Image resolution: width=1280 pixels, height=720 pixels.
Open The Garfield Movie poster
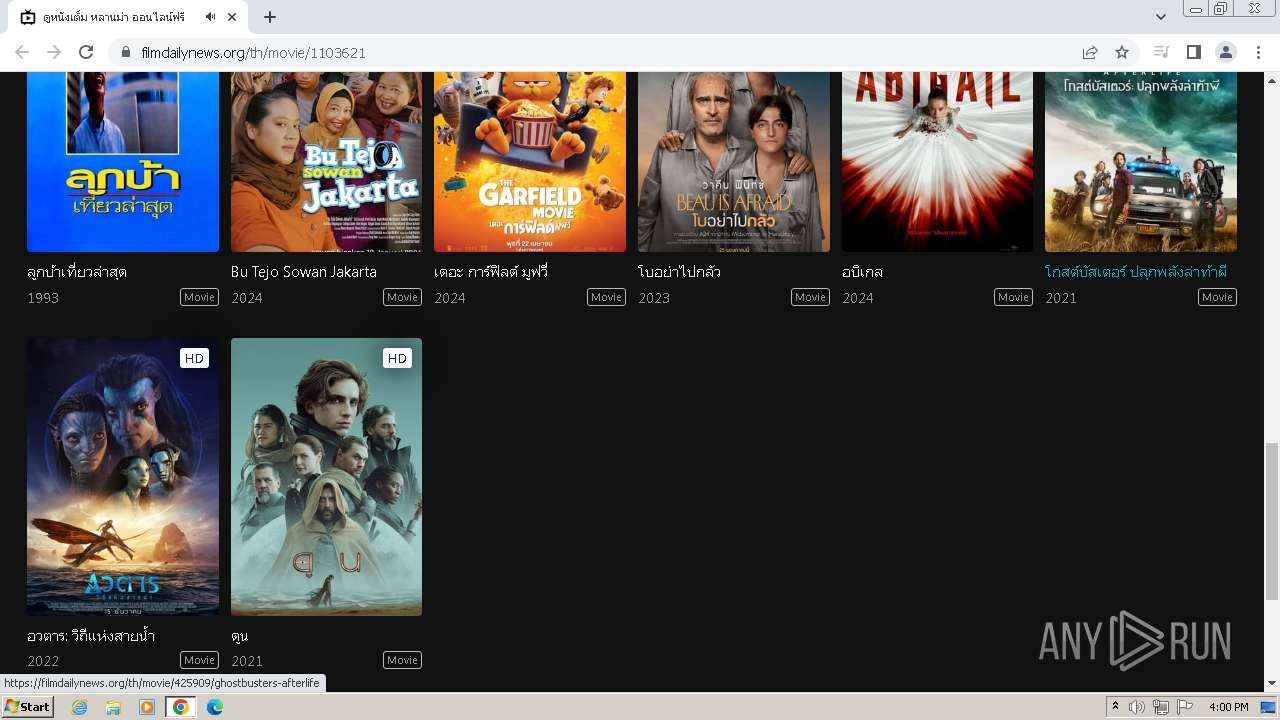click(530, 162)
